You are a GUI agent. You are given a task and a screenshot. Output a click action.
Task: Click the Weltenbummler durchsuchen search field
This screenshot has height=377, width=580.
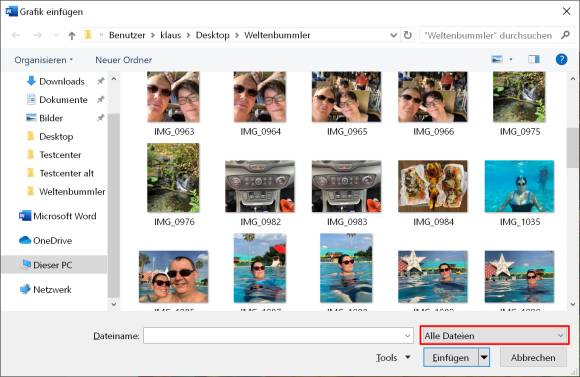488,36
